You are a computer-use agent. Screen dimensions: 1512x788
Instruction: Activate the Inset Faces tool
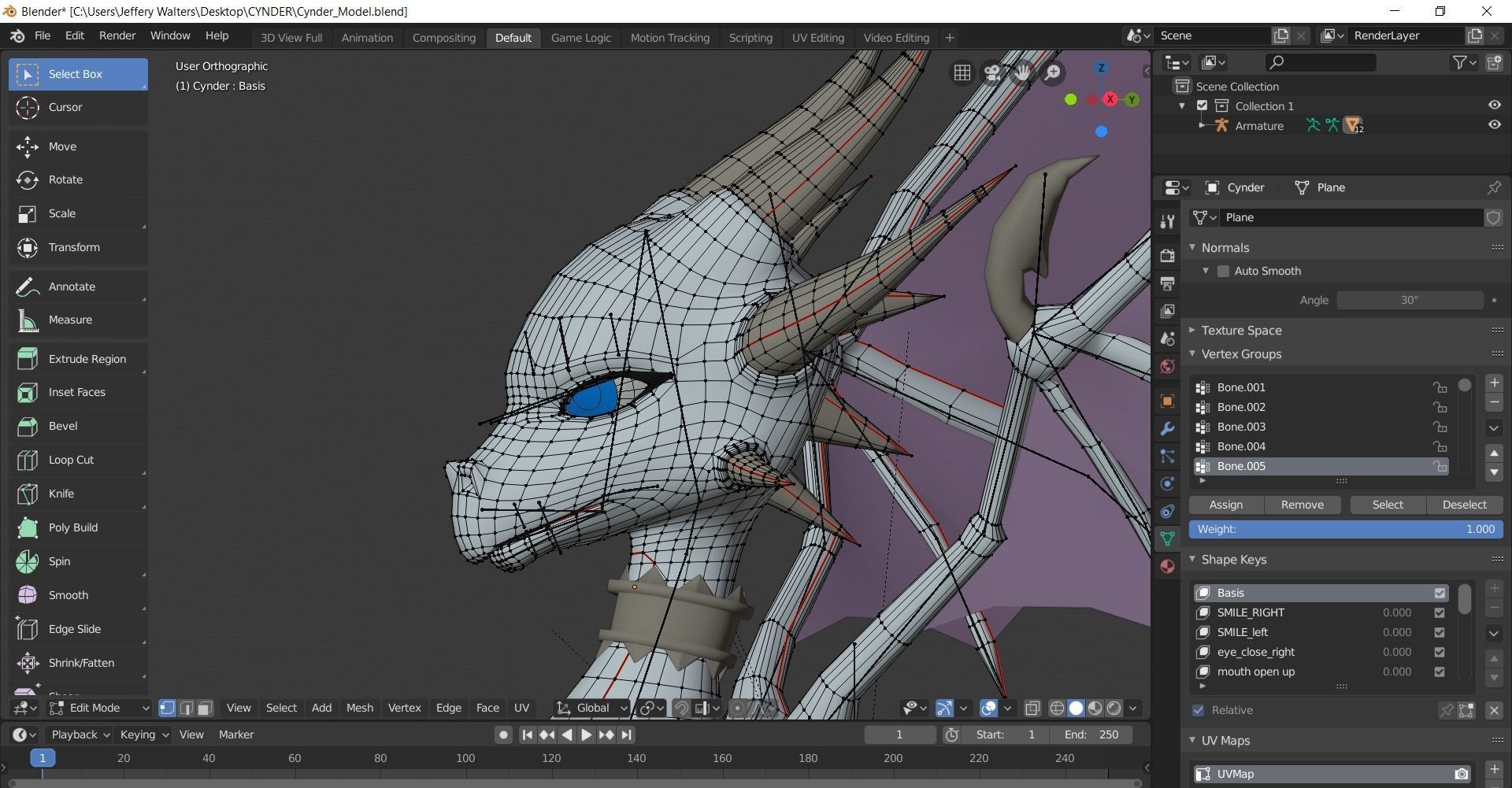tap(78, 392)
